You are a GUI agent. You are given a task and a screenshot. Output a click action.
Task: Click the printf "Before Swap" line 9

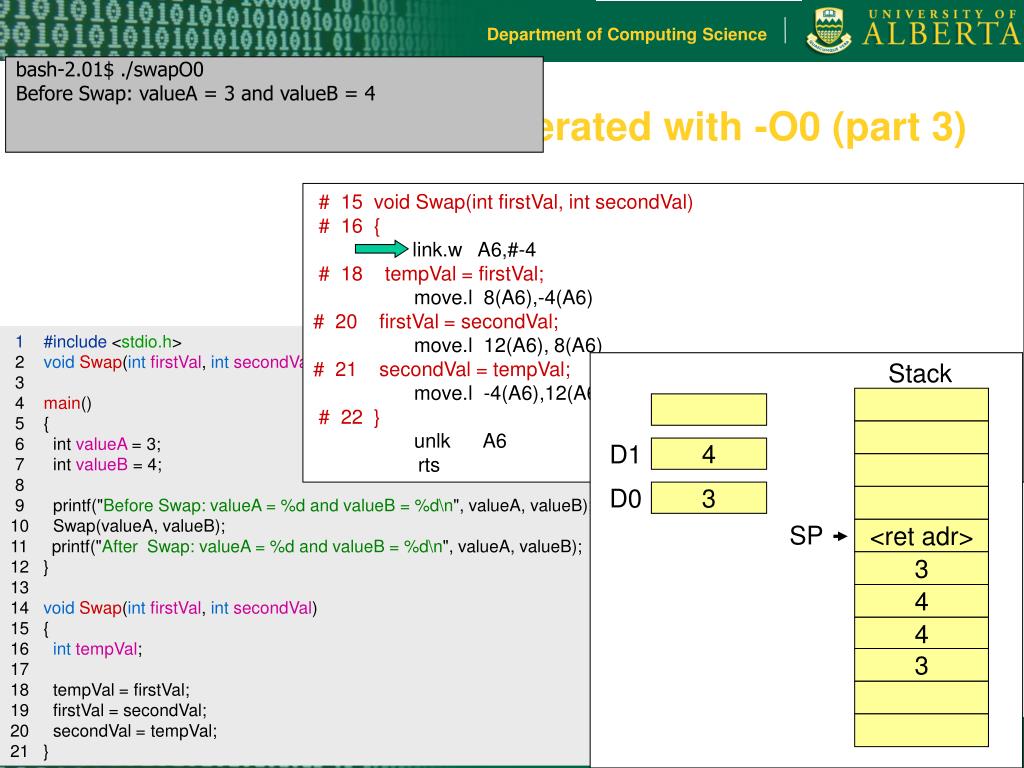tap(320, 505)
